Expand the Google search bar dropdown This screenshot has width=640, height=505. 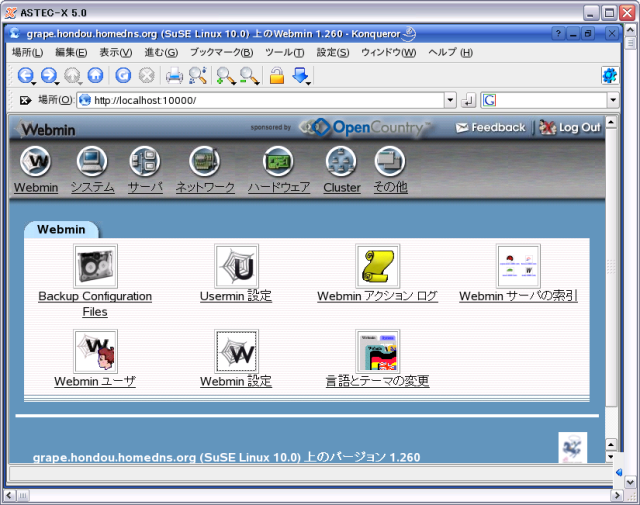pyautogui.click(x=613, y=100)
